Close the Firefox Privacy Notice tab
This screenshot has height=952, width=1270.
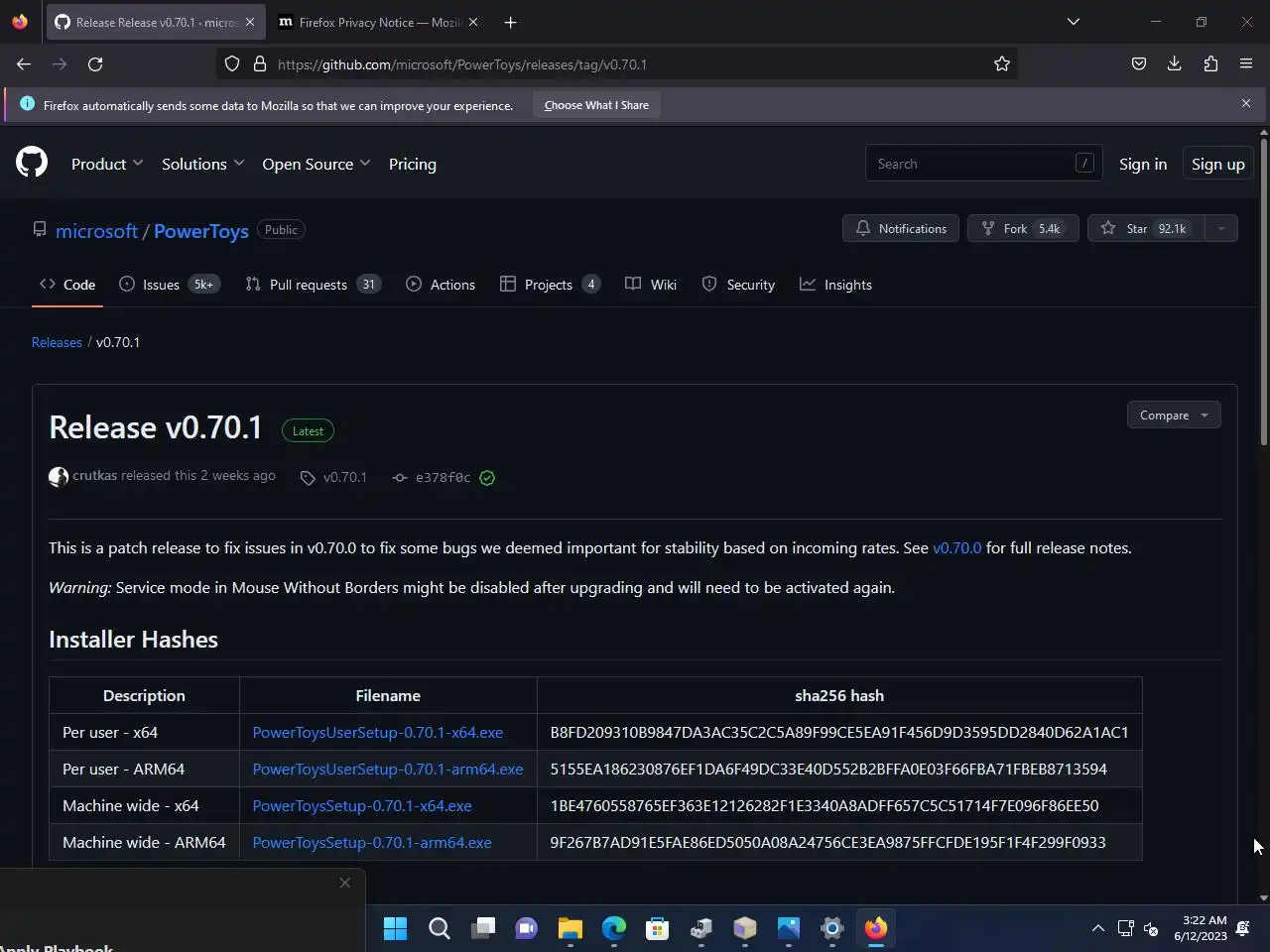473,22
